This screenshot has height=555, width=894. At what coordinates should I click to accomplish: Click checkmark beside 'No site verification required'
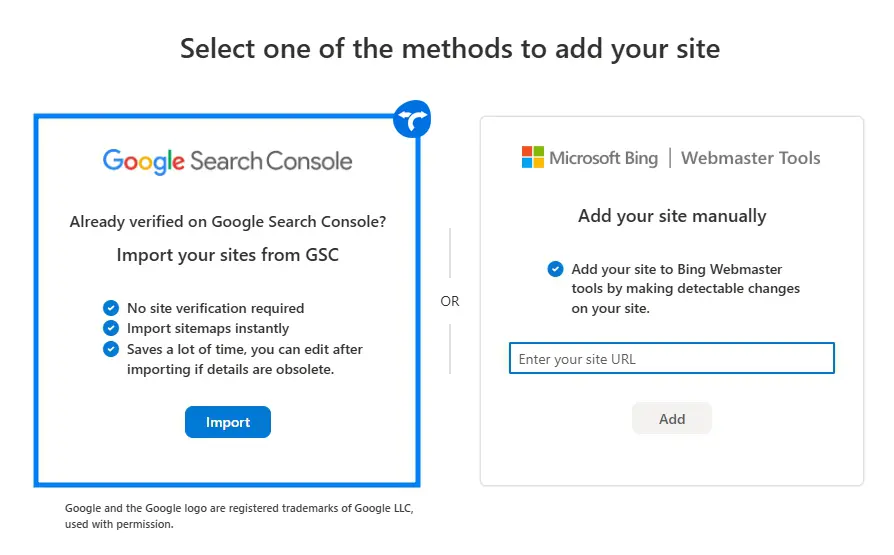(111, 308)
